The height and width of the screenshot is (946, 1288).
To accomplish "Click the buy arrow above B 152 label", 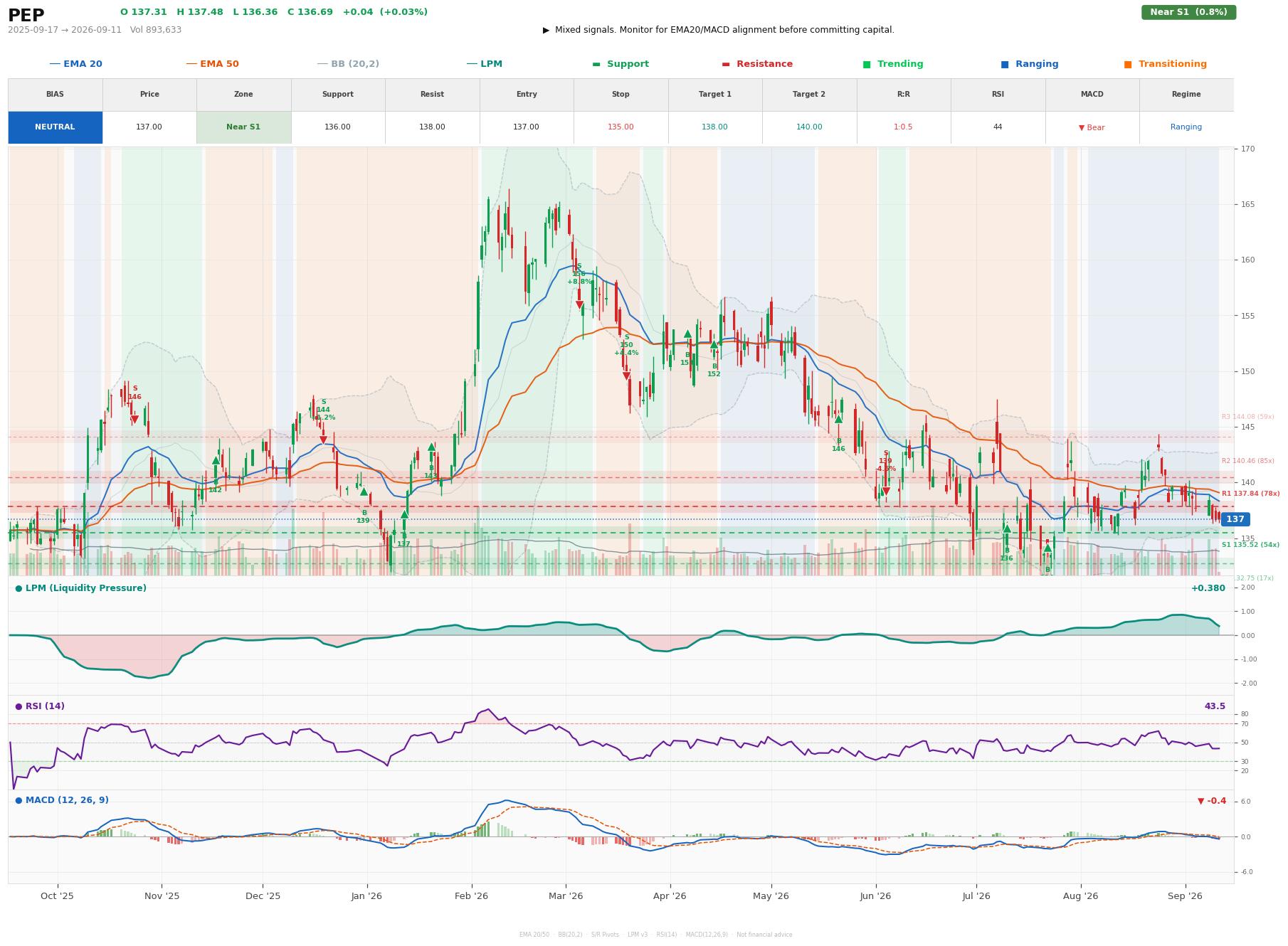I will click(x=714, y=345).
